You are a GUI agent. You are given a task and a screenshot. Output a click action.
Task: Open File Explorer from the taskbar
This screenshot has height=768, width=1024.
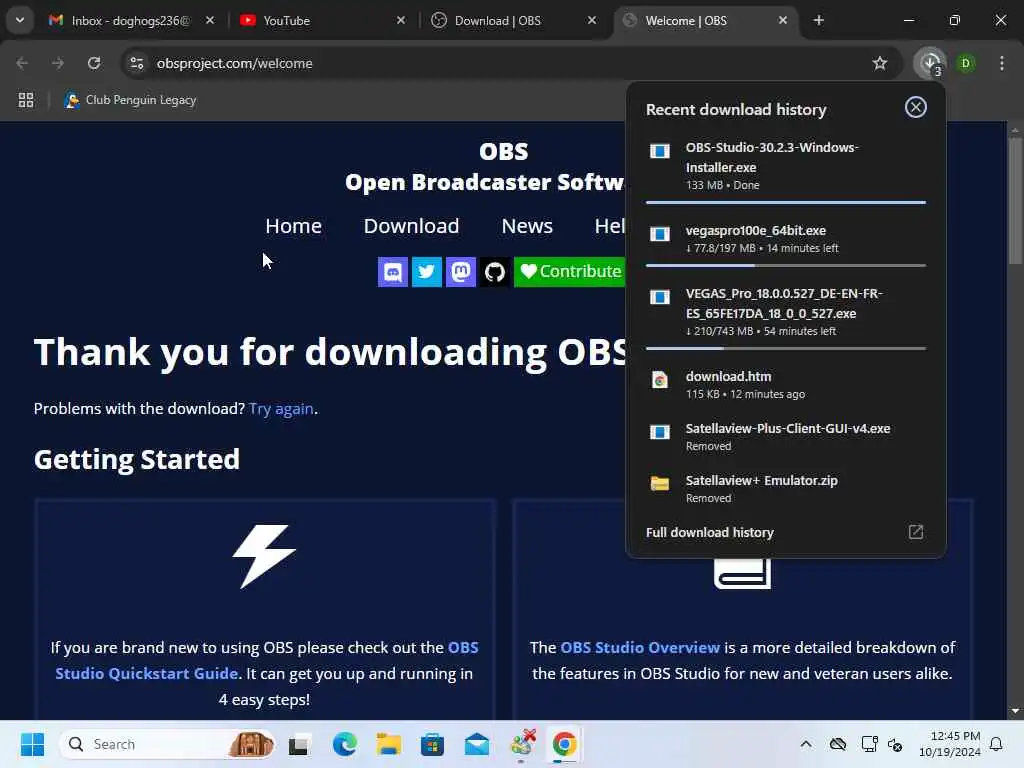[389, 744]
